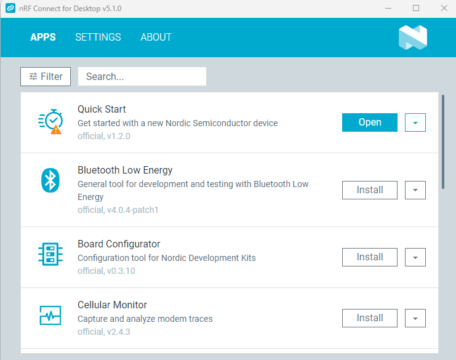Click the Quick Start stopwatch icon
Image resolution: width=456 pixels, height=360 pixels.
tap(50, 121)
